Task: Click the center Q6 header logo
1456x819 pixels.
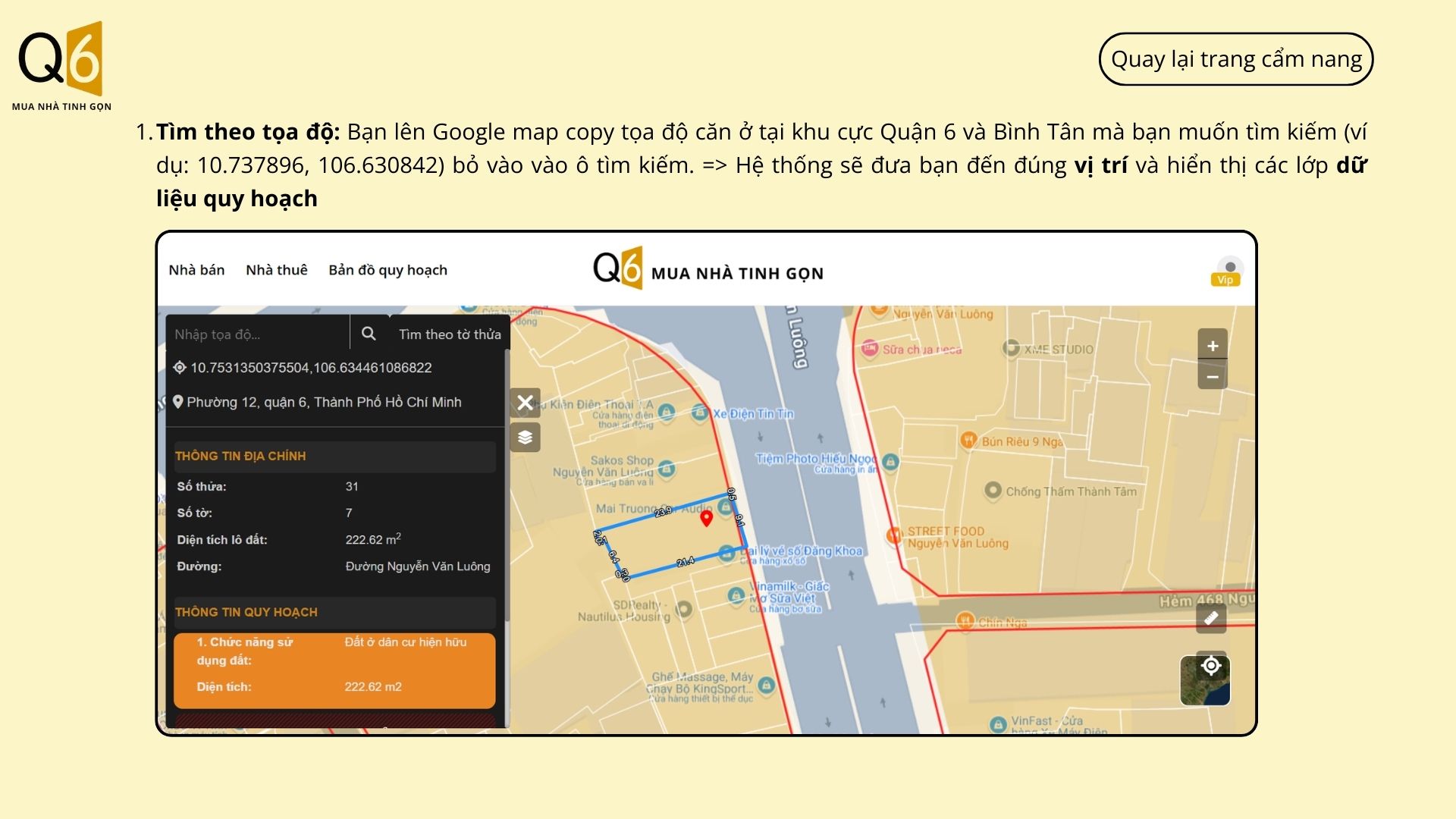Action: coord(708,269)
